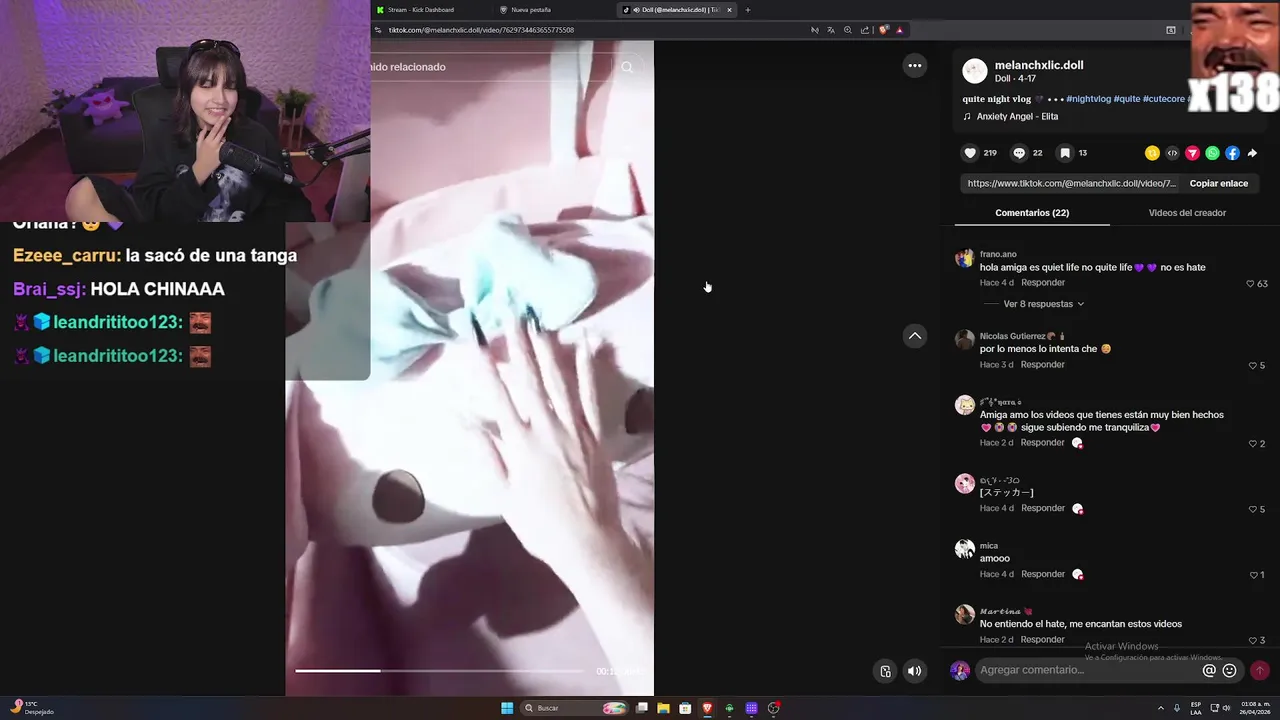1280x720 pixels.
Task: Click the share page icon in address bar
Action: click(865, 30)
